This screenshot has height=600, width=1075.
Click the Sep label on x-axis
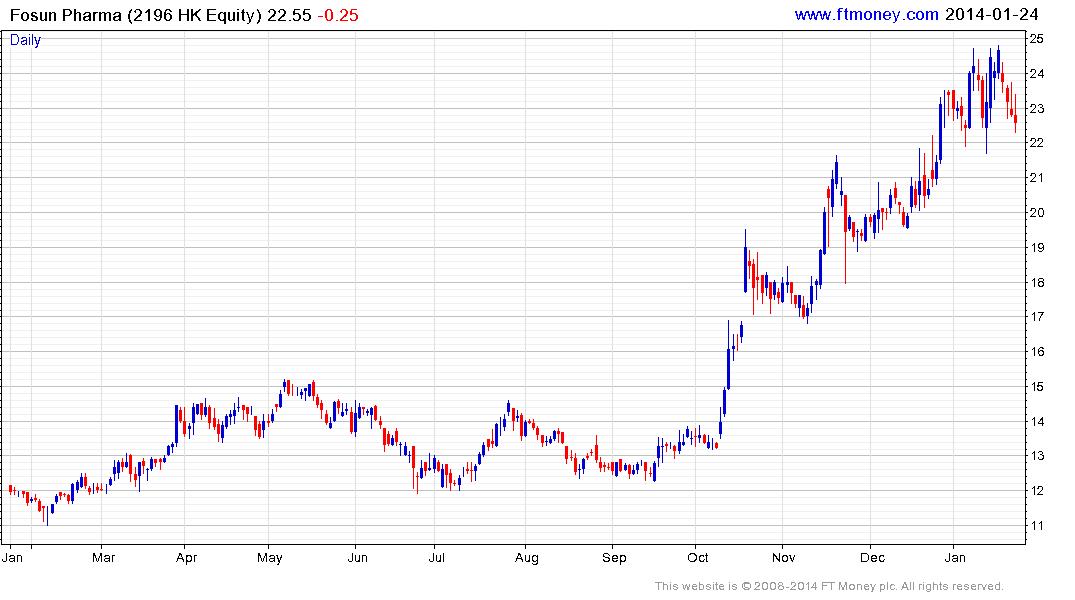coord(614,557)
